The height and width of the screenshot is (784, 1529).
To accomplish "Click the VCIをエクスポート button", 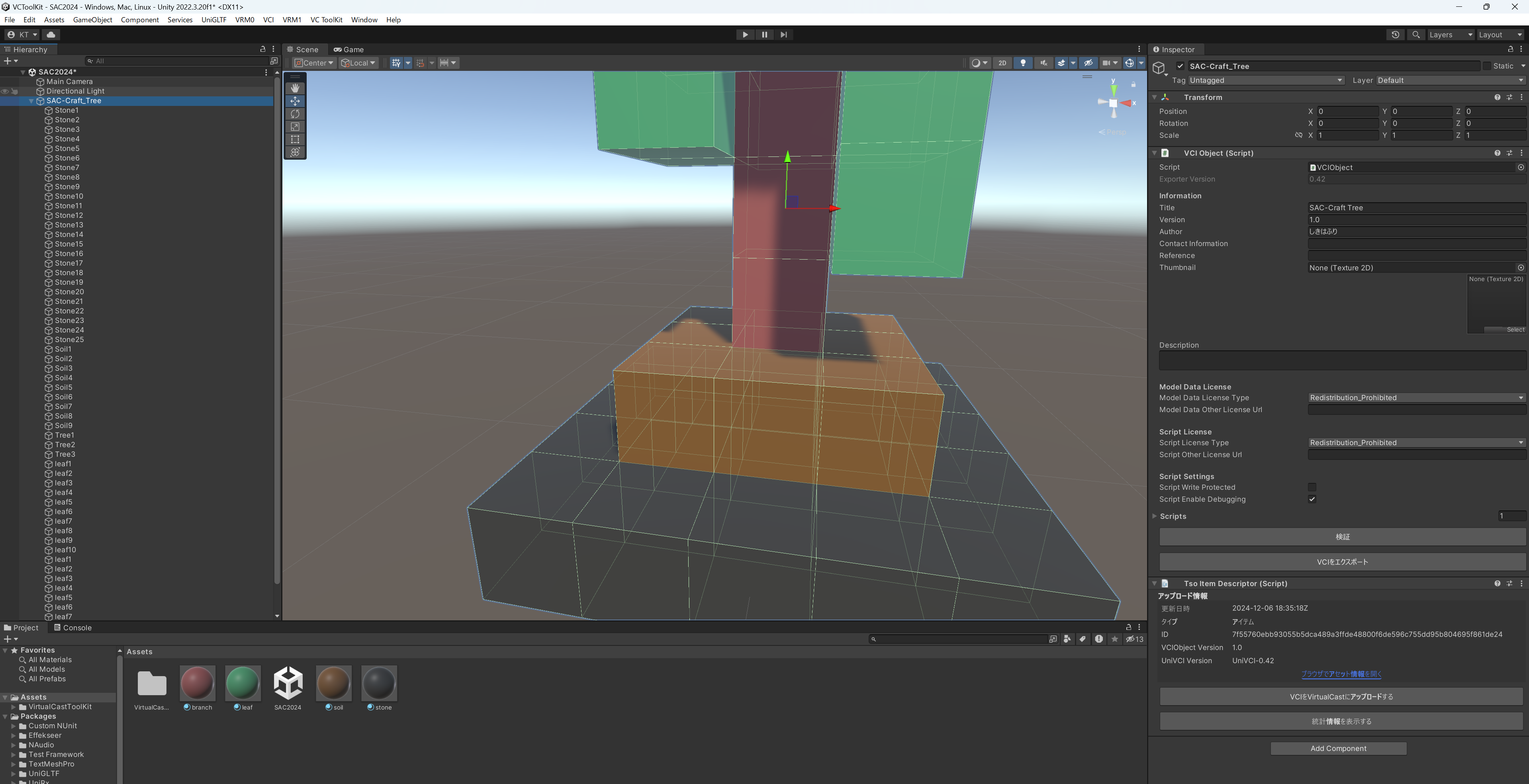I will tap(1342, 562).
